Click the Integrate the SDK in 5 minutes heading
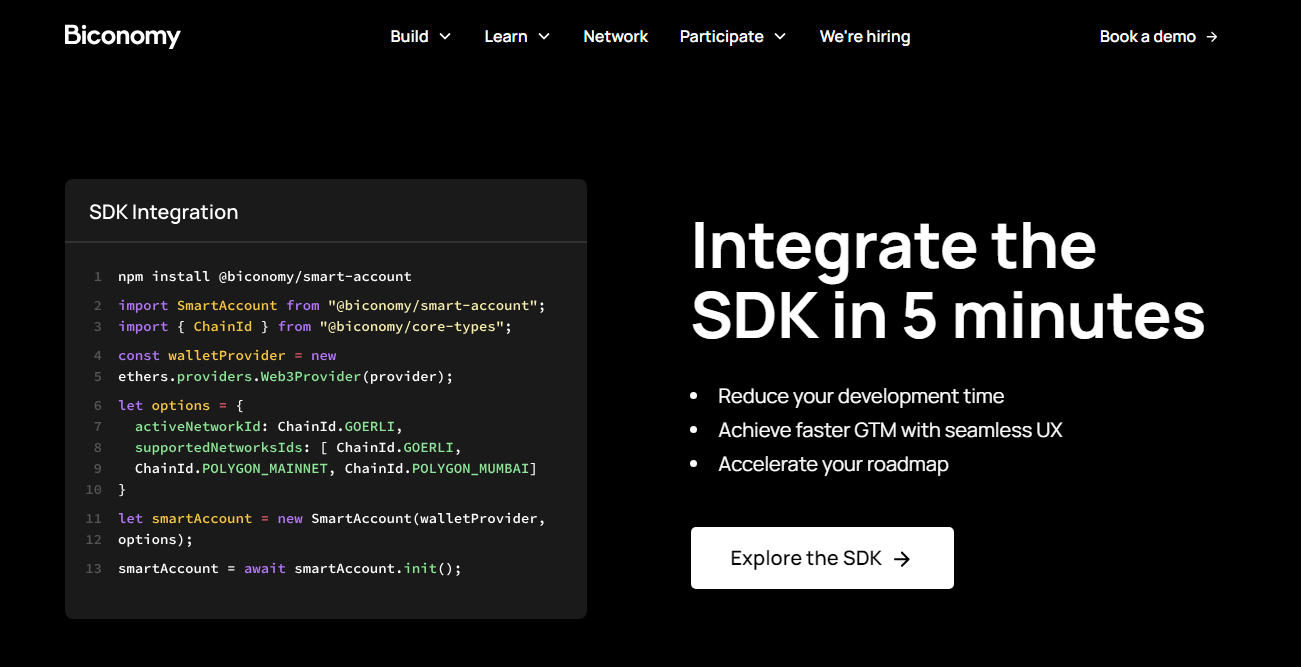This screenshot has height=667, width=1301. coord(948,279)
